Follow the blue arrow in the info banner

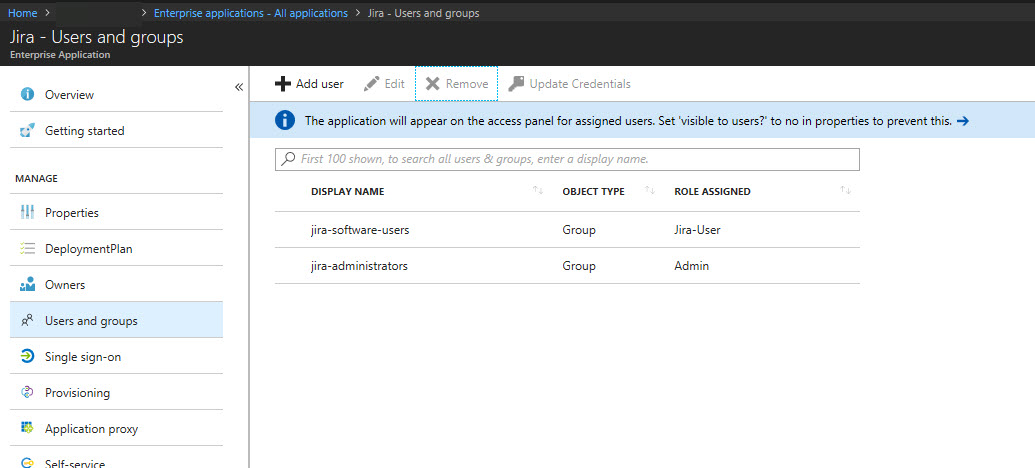(962, 121)
